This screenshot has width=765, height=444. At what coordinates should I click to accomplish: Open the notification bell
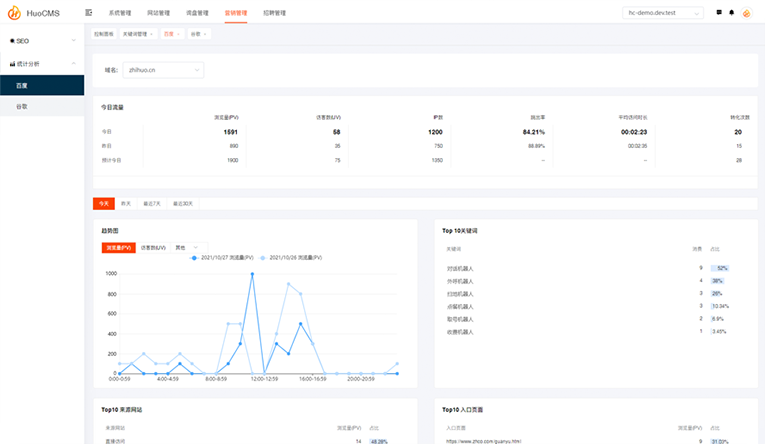click(732, 13)
